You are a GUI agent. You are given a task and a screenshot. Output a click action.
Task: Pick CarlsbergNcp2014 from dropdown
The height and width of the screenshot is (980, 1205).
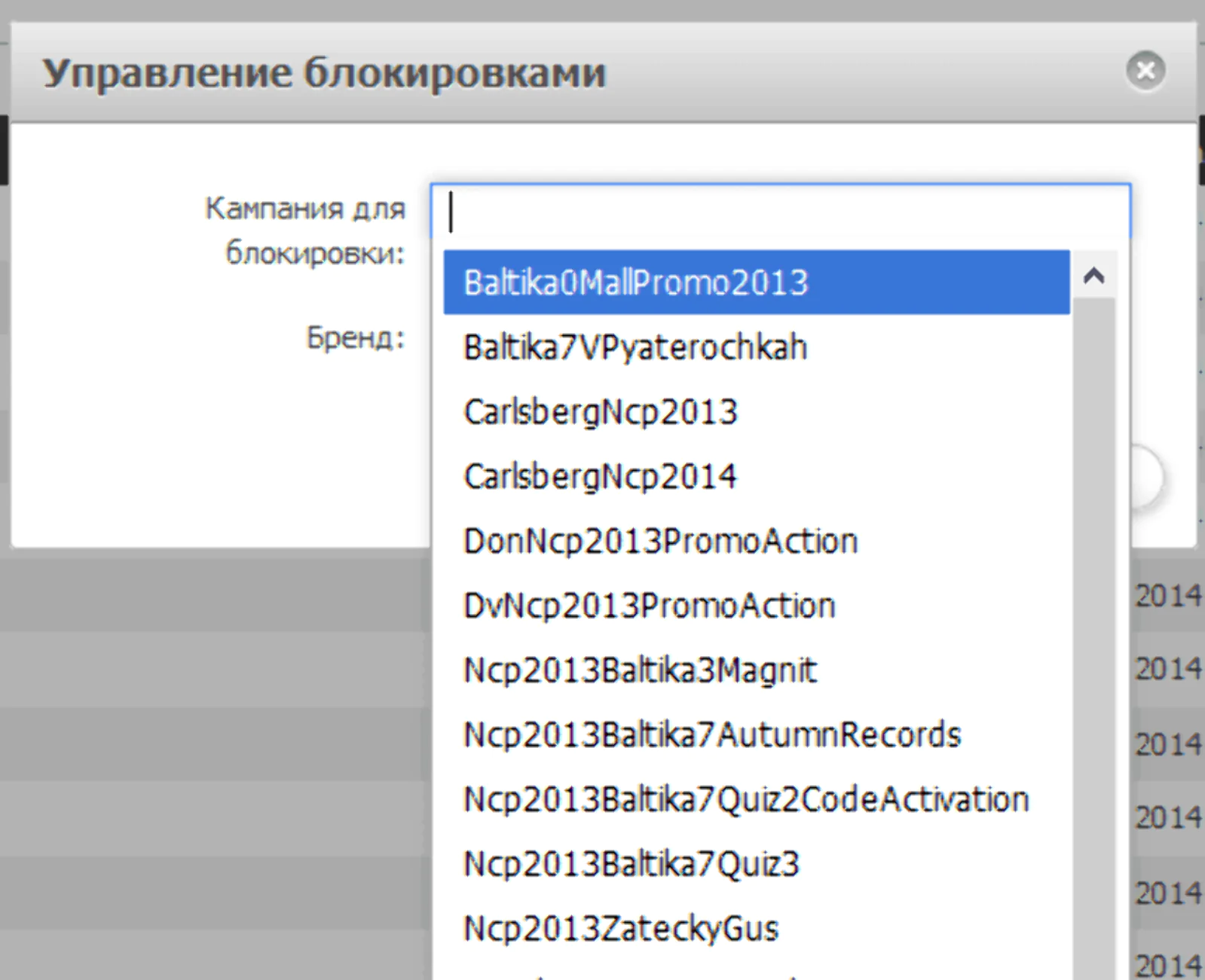757,477
